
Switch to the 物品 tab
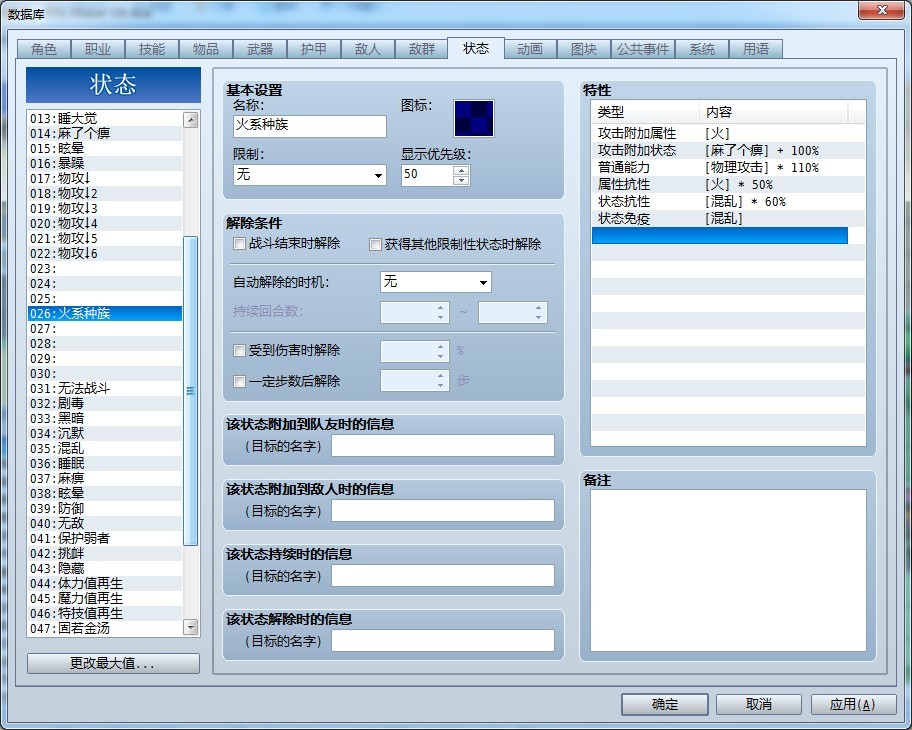point(206,49)
